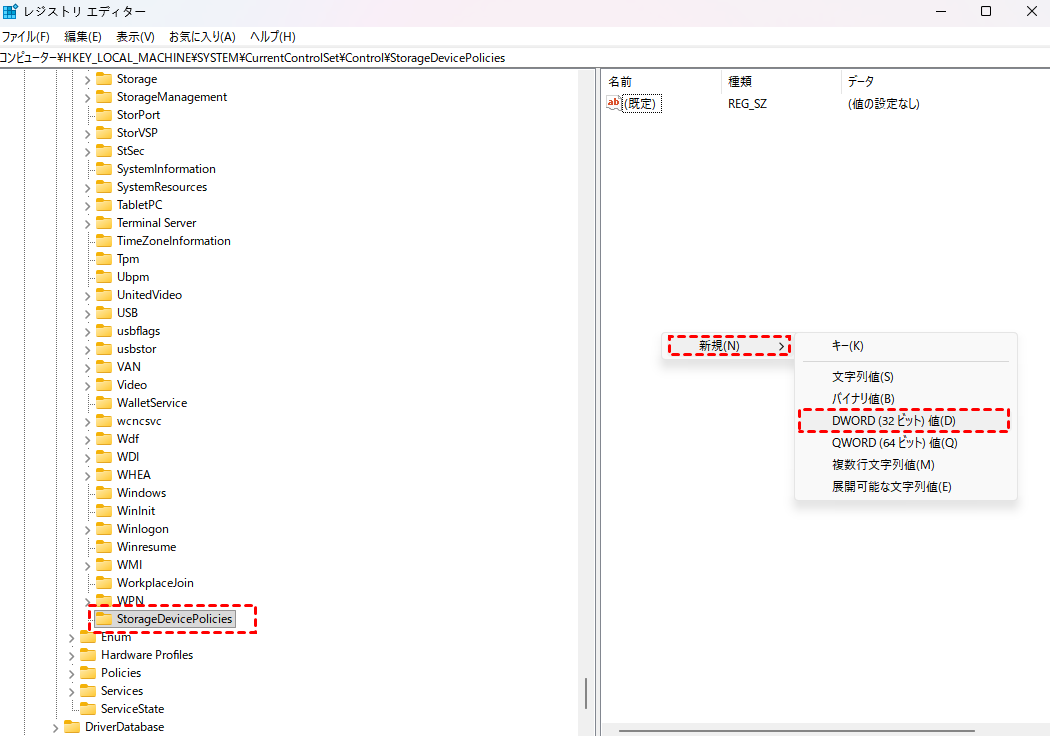Expand the usbstor registry key

point(87,349)
